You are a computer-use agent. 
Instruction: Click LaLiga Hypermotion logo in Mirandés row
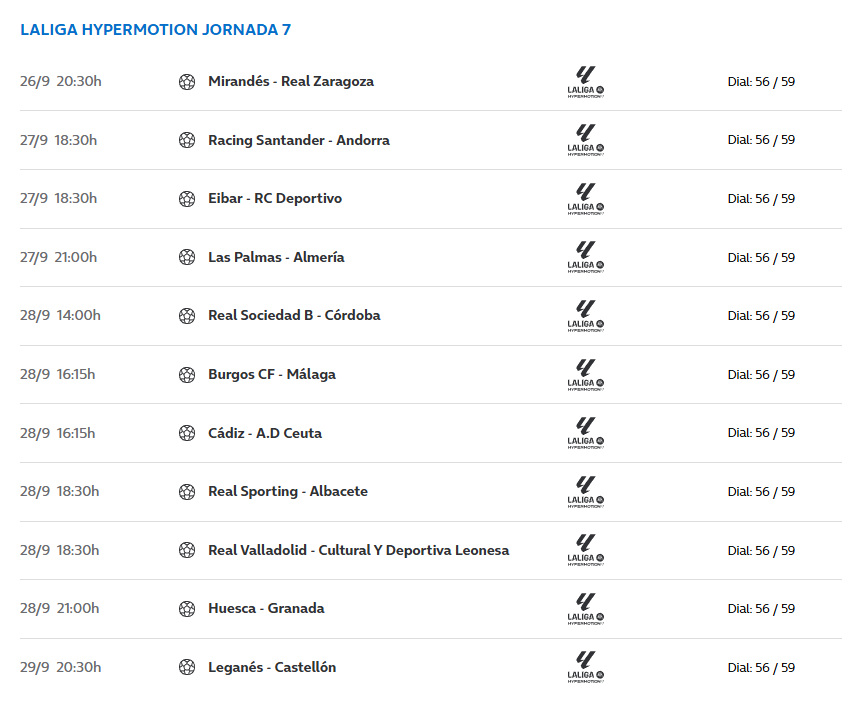click(x=585, y=82)
